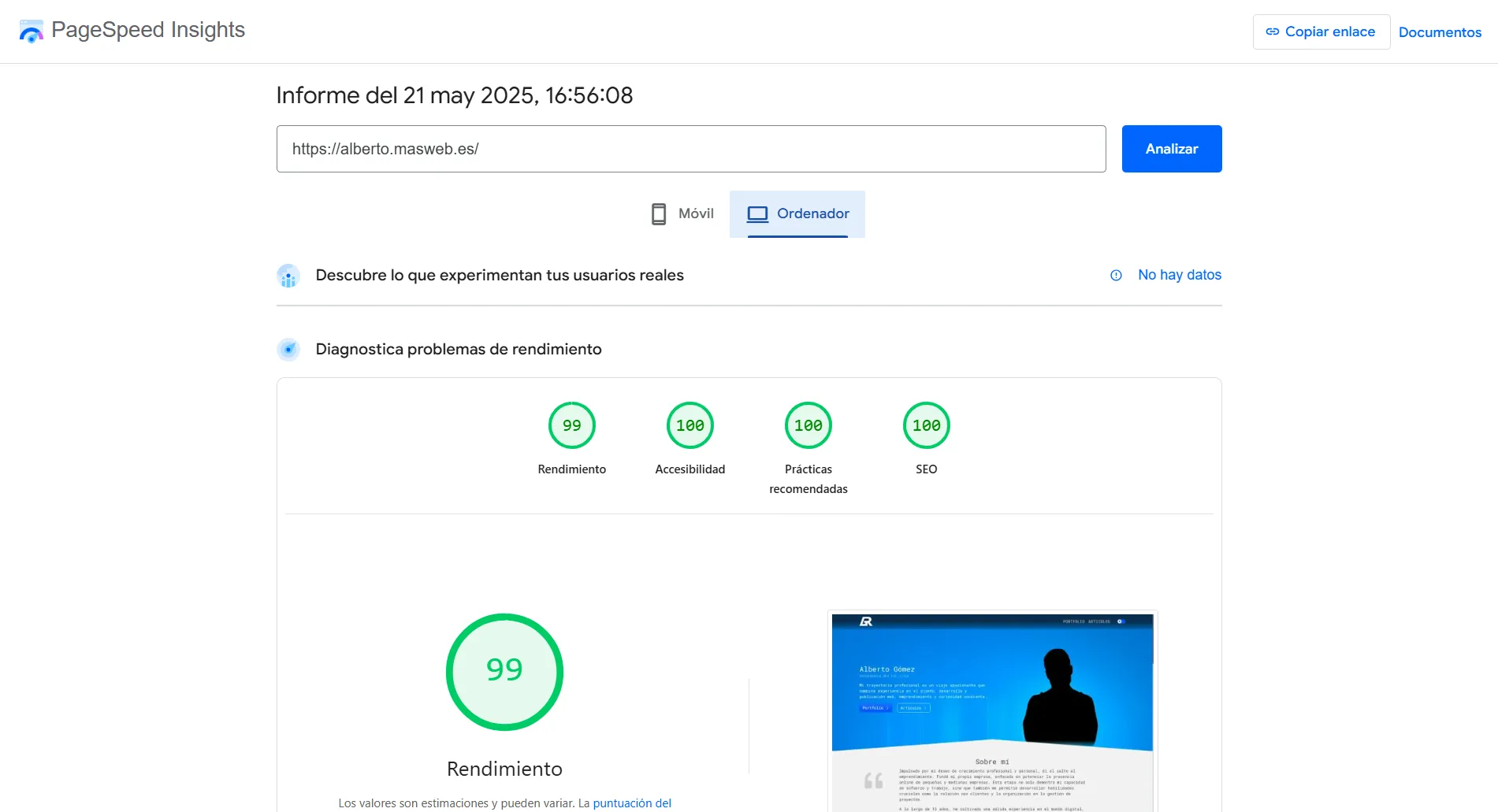The width and height of the screenshot is (1498, 812).
Task: Expand the SEO 100 score details
Action: tap(926, 425)
